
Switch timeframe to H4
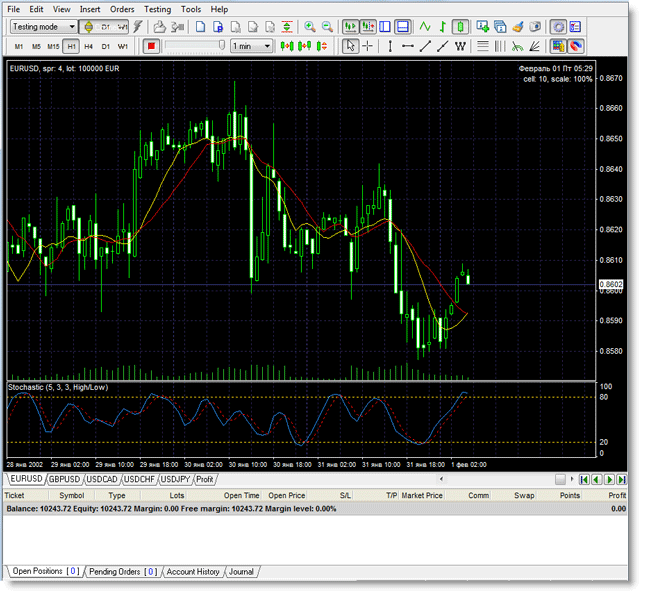(88, 46)
